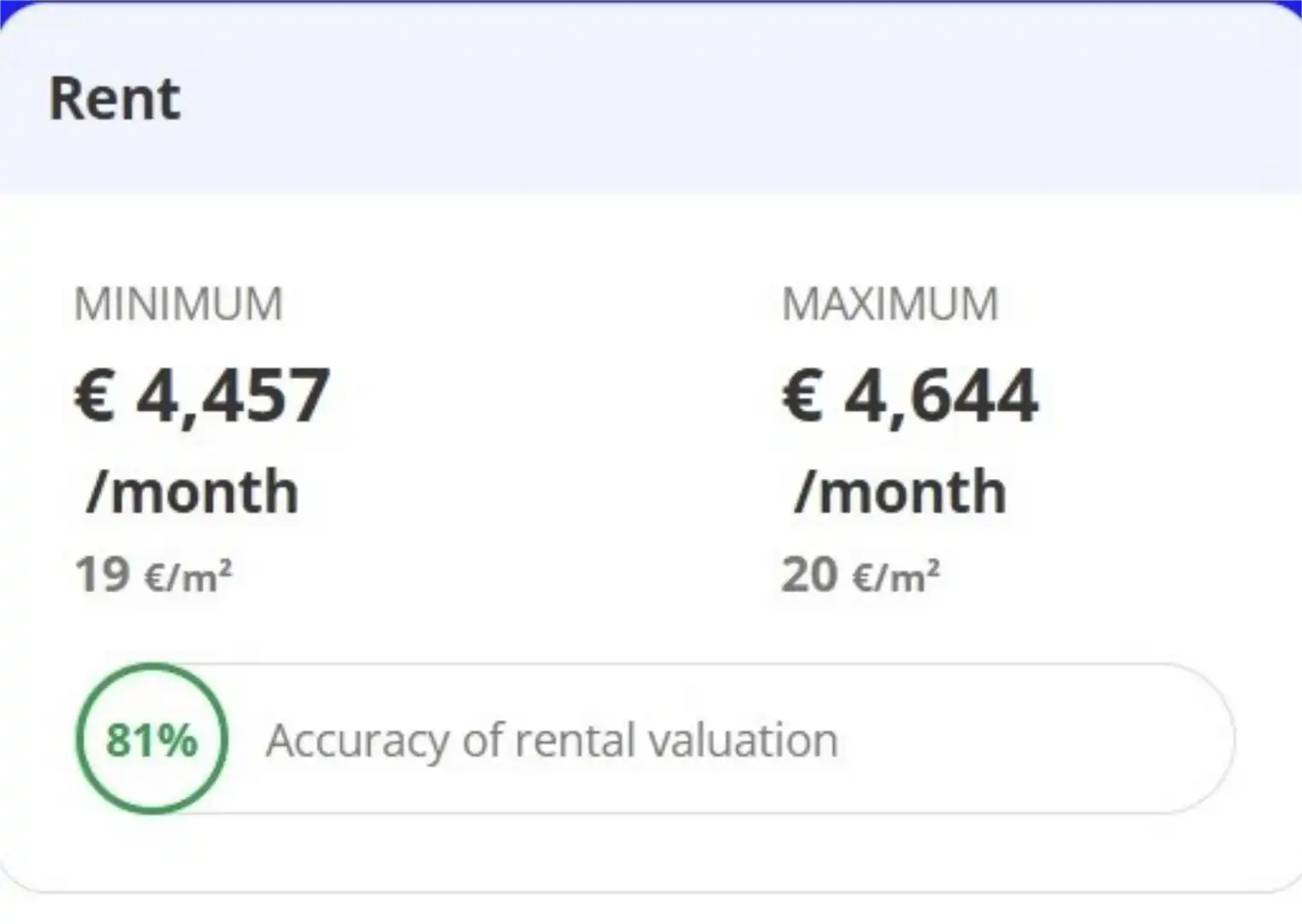
Task: Select the maximum rent value € 4,644
Action: pyautogui.click(x=910, y=394)
